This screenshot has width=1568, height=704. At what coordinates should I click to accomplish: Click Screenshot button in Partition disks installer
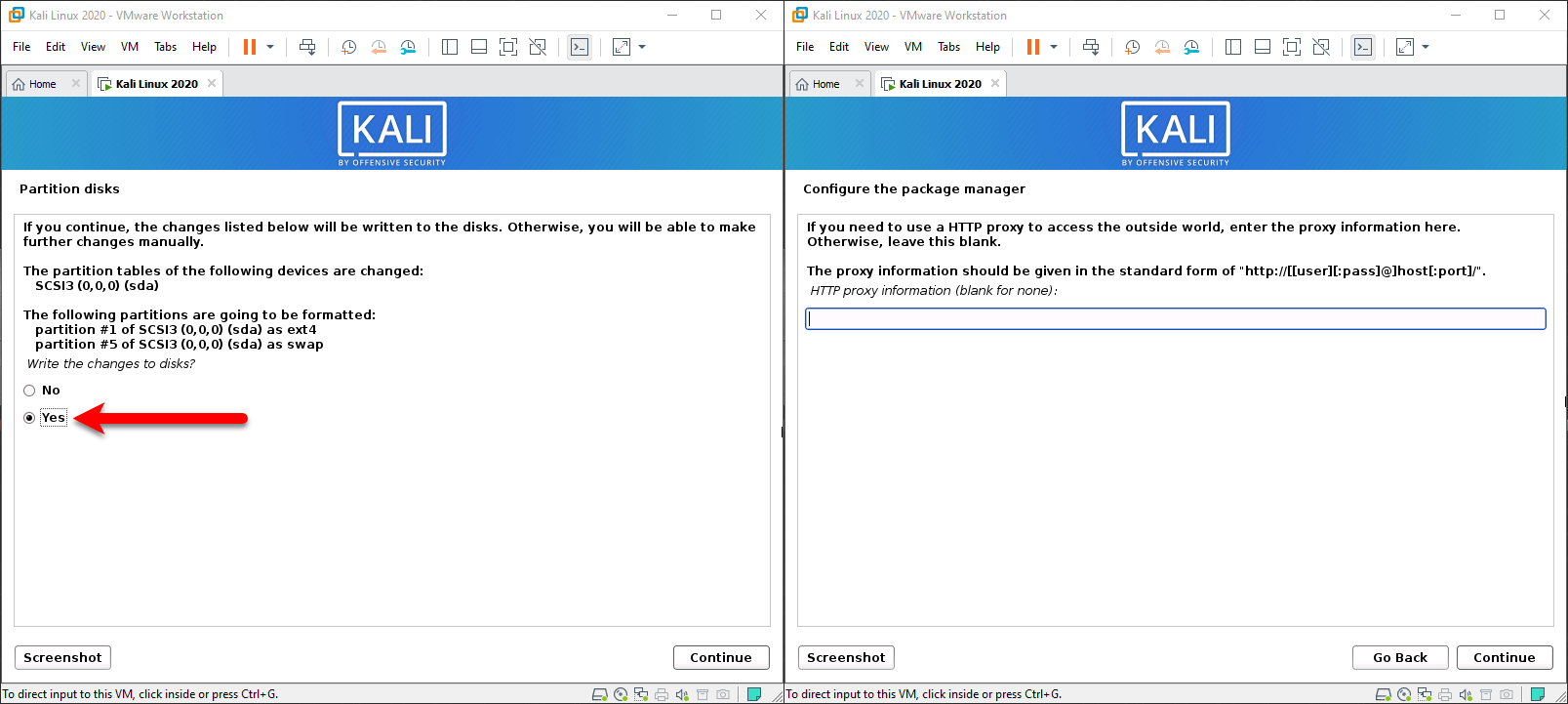coord(62,657)
